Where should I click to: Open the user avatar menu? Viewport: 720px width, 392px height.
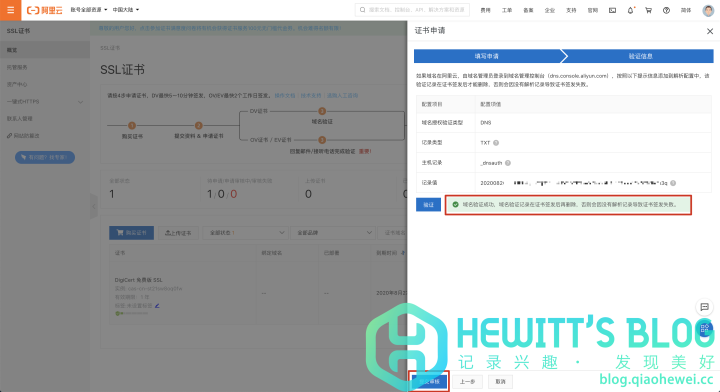pos(709,10)
